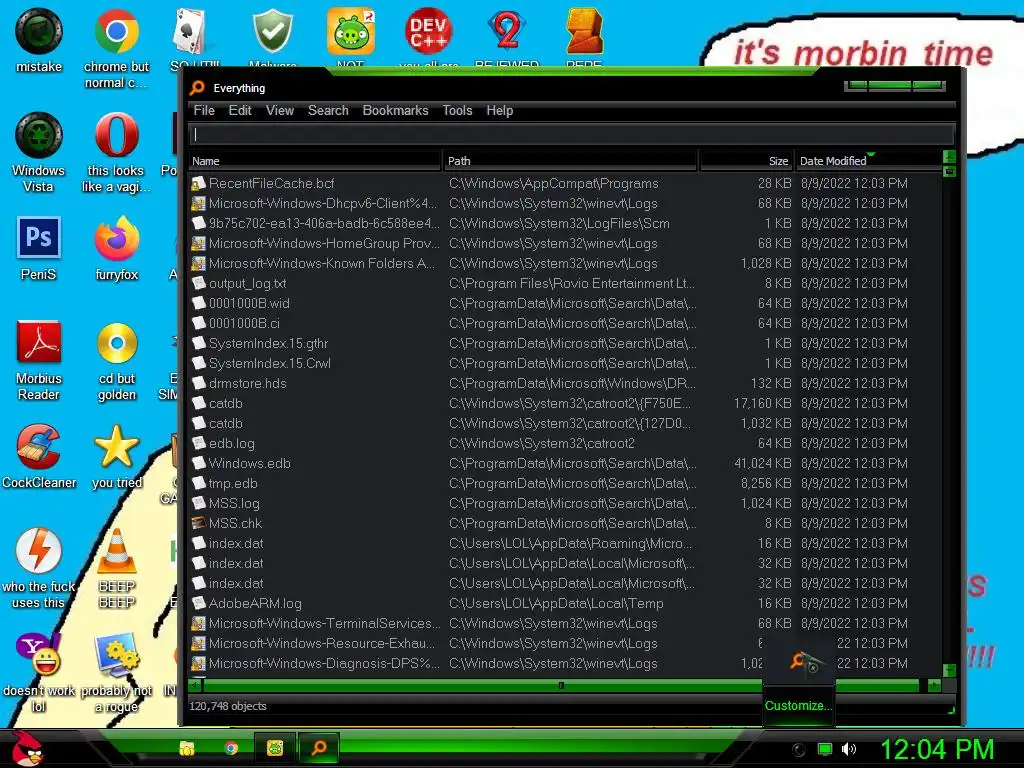The width and height of the screenshot is (1024, 768).
Task: Select Microsoft-Windows-Known Folders log row
Action: (565, 263)
